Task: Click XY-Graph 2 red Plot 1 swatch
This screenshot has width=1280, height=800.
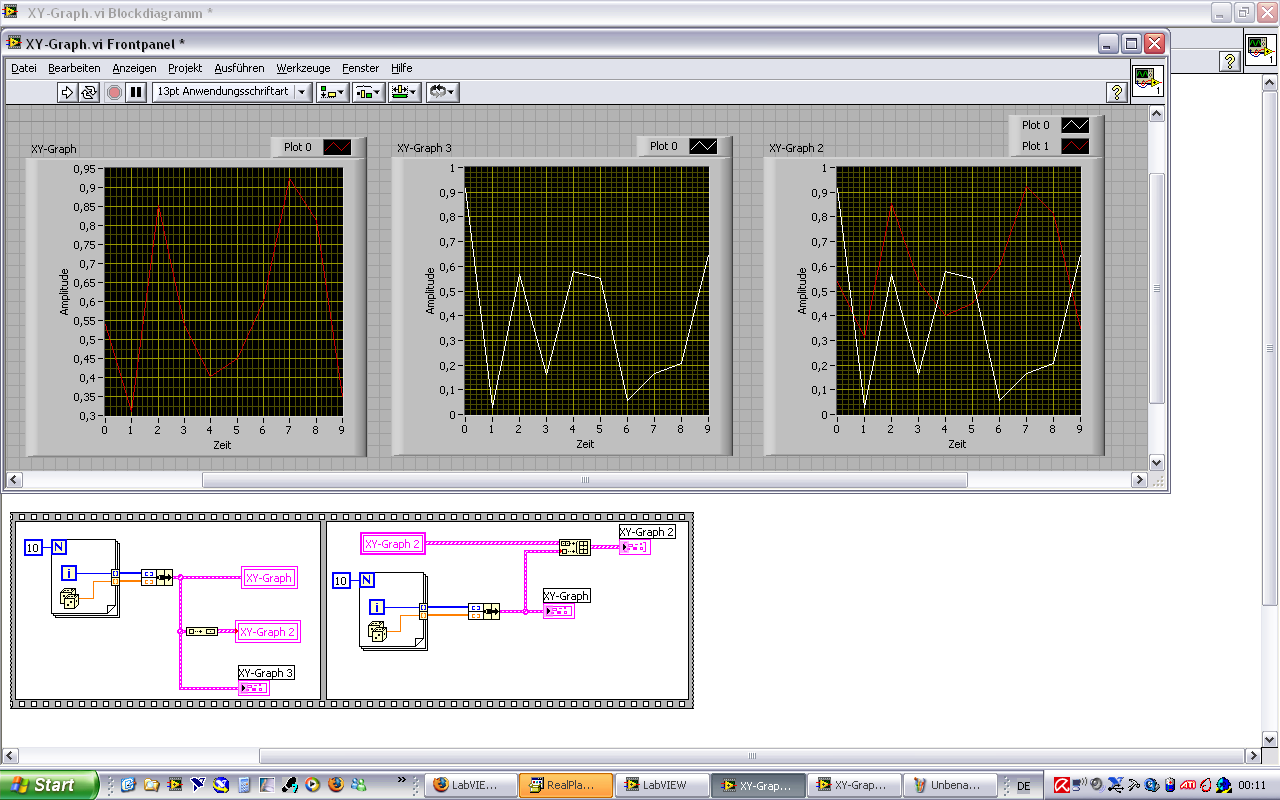Action: [x=1075, y=146]
